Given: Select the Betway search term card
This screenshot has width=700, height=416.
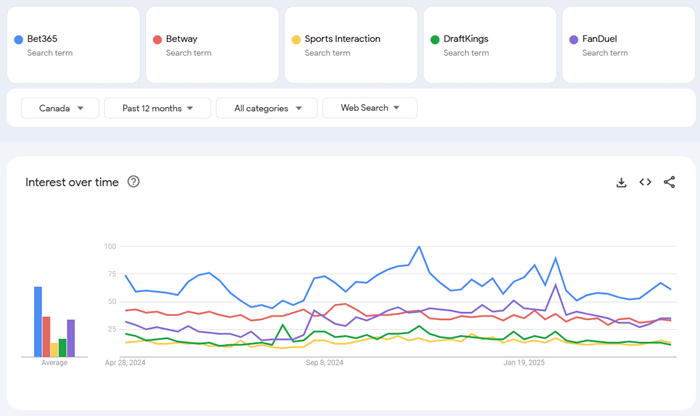Looking at the screenshot, I should click(x=212, y=45).
